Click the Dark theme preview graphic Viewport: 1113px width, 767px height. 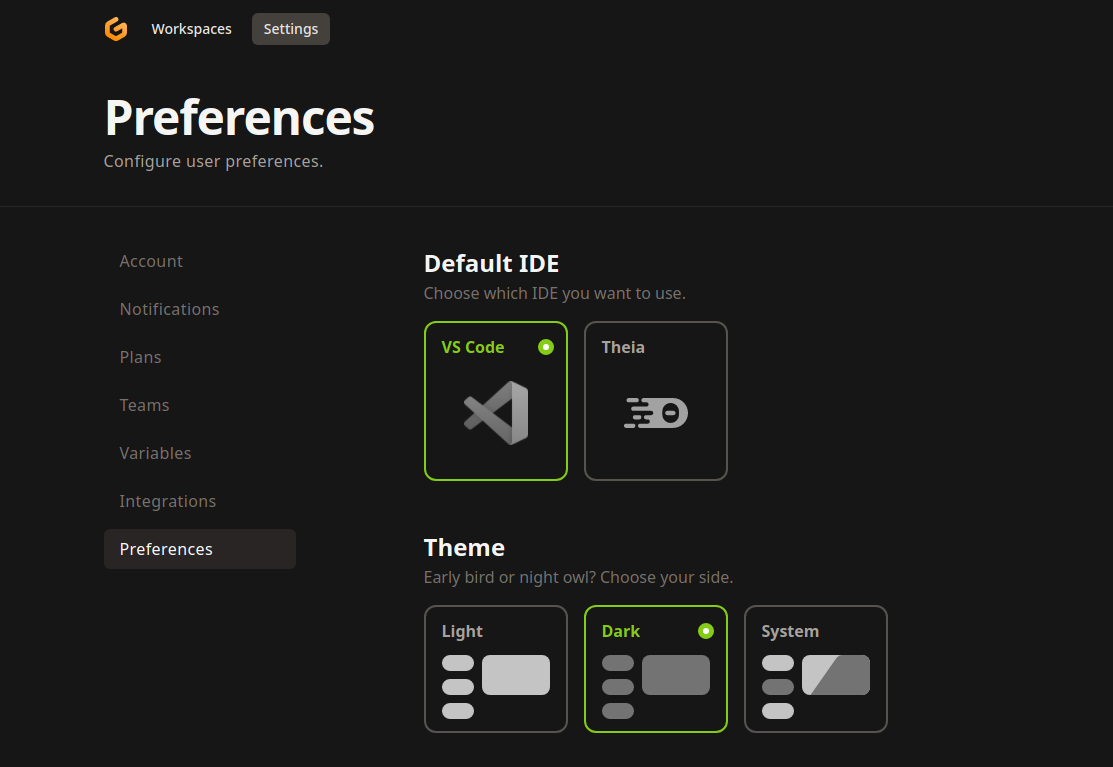656,687
